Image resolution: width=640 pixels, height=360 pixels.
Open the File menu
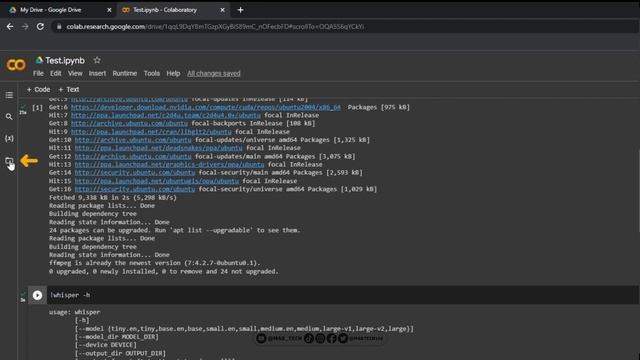pos(38,73)
